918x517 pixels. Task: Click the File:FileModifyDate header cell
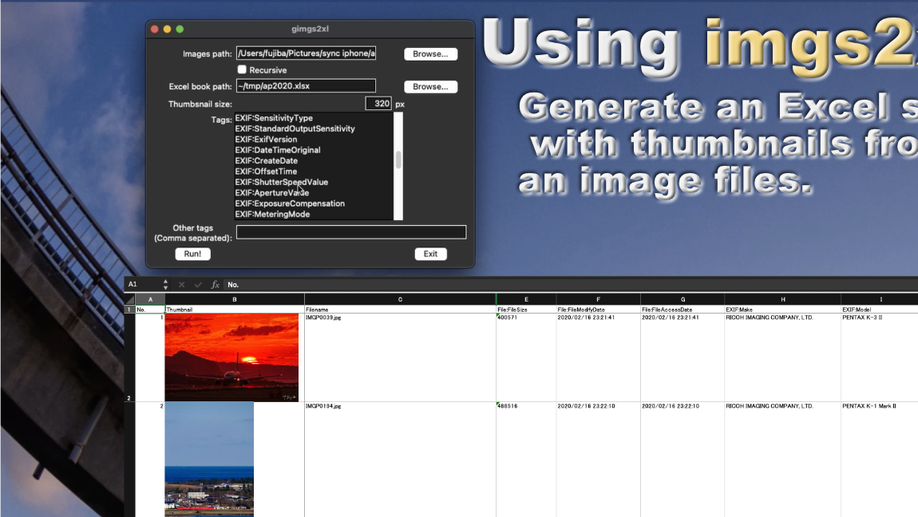point(598,309)
